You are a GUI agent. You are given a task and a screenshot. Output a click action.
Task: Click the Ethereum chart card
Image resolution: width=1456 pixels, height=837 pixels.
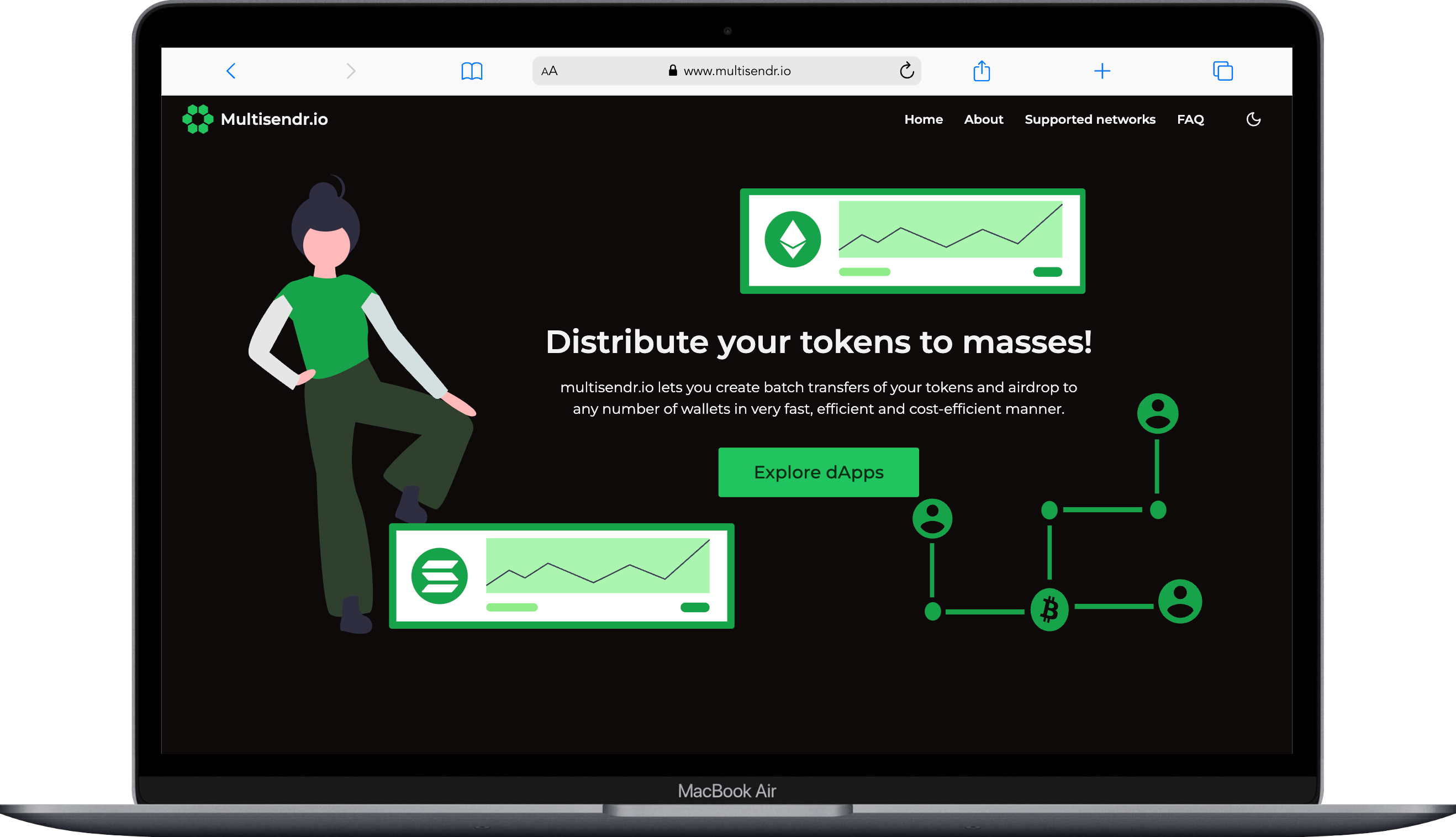click(x=912, y=241)
